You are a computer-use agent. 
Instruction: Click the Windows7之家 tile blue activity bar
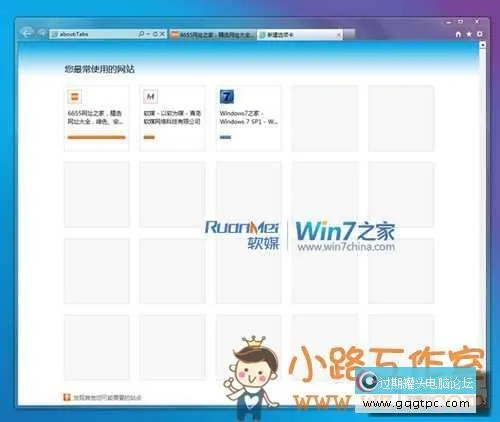click(226, 137)
